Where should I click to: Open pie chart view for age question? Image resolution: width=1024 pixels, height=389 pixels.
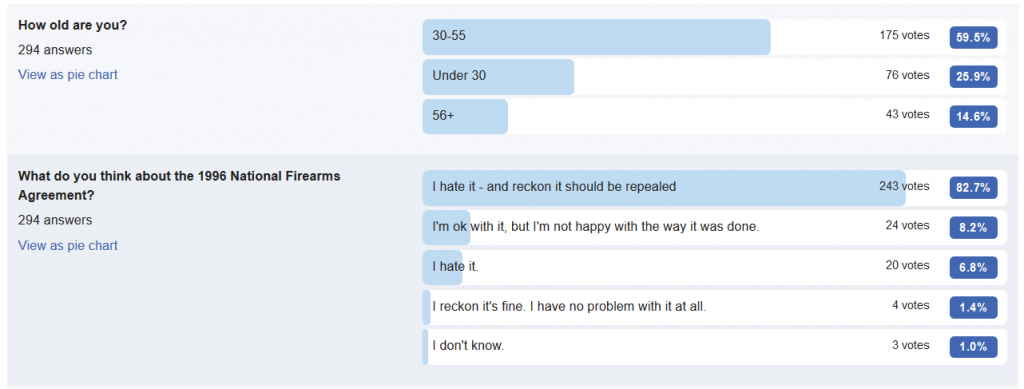click(68, 74)
